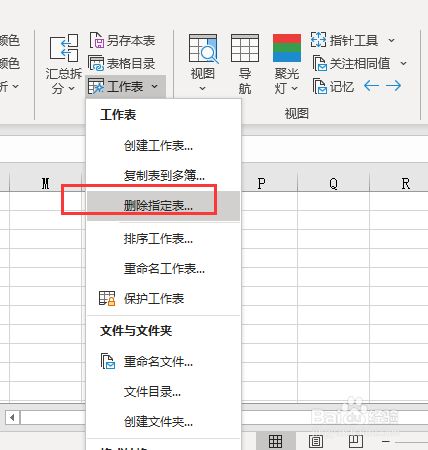Image resolution: width=428 pixels, height=450 pixels.
Task: Go forward with the right arrow
Action: pyautogui.click(x=393, y=86)
